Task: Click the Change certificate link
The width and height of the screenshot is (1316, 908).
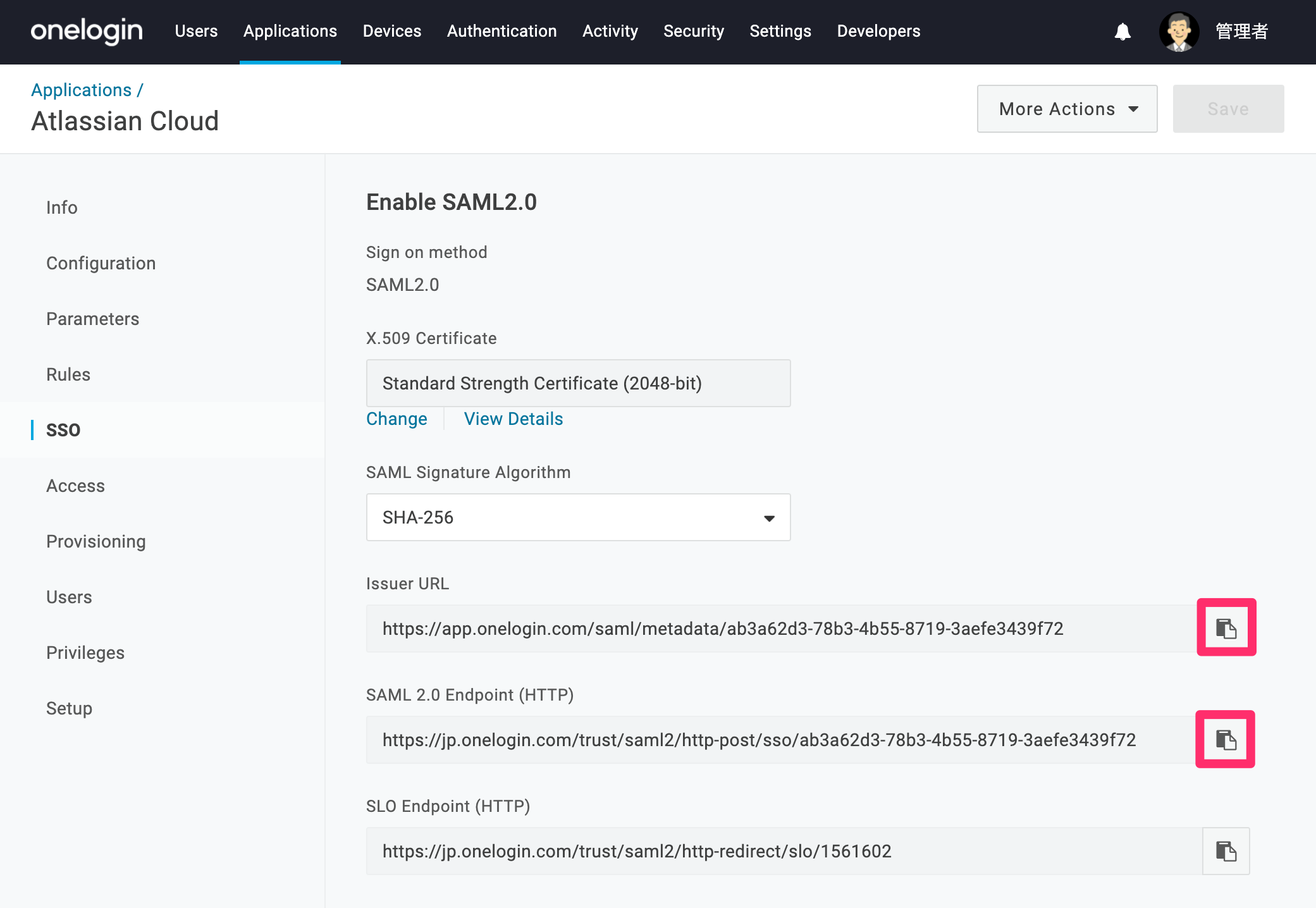Action: [x=397, y=419]
